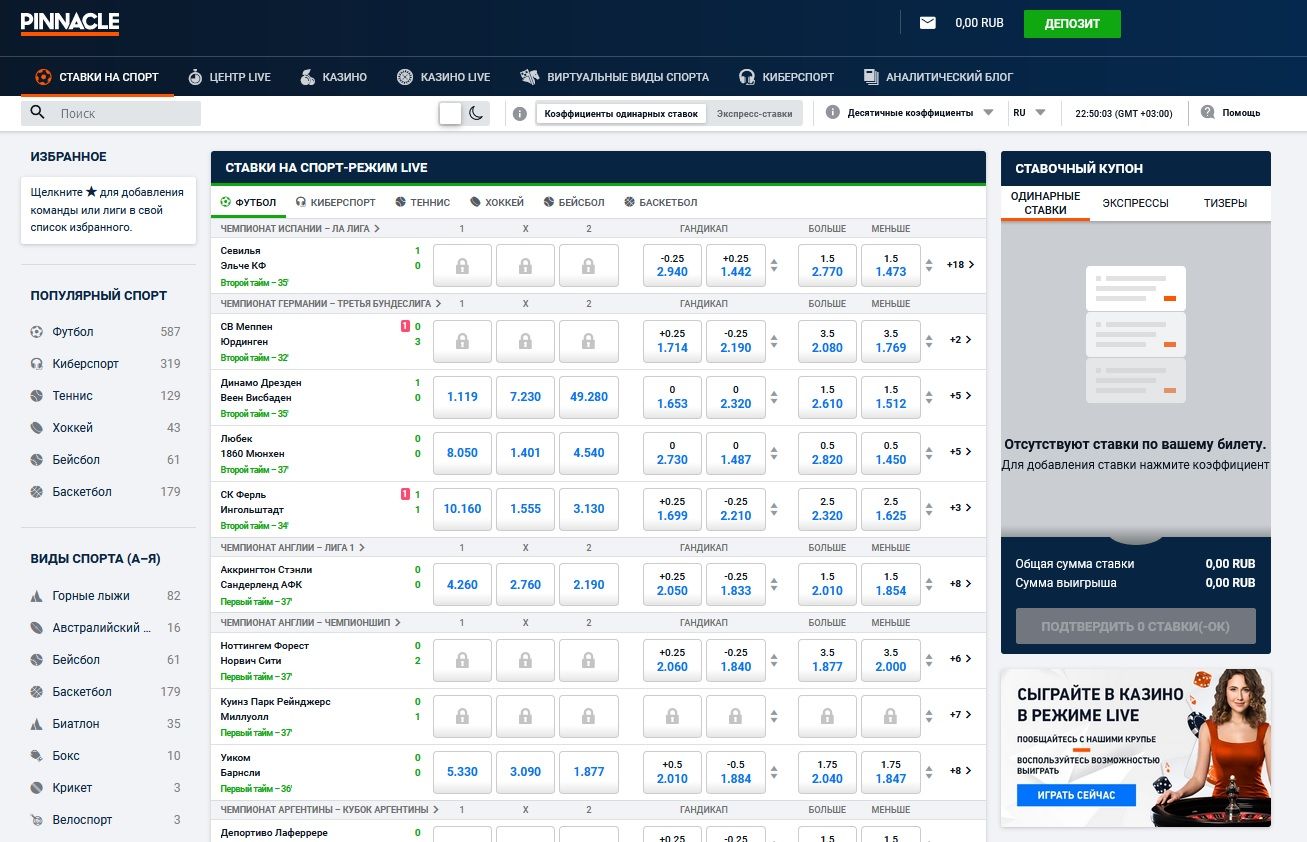The height and width of the screenshot is (842, 1307).
Task: Switch to Теннис live tab
Action: coord(423,202)
